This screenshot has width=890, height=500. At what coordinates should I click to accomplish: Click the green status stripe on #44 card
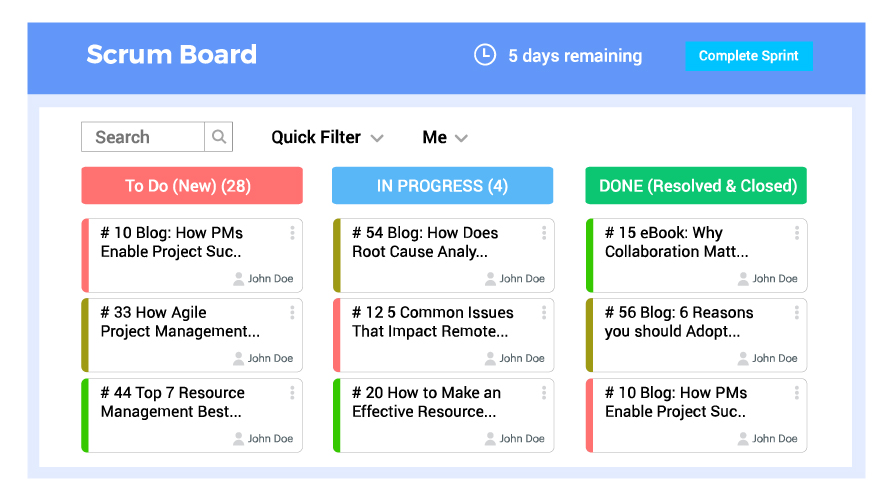pyautogui.click(x=85, y=415)
